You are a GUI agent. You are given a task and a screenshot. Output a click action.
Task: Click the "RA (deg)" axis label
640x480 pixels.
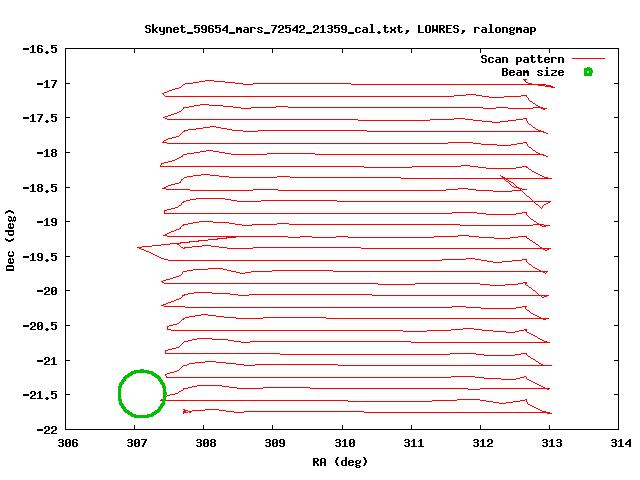[340, 462]
